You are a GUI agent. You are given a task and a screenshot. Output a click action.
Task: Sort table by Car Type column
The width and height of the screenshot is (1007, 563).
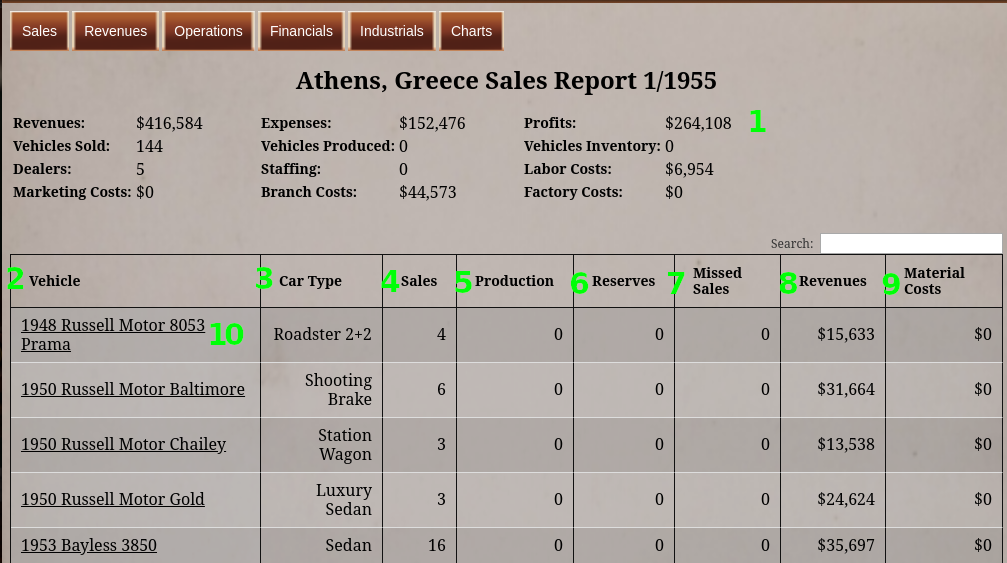coord(310,281)
